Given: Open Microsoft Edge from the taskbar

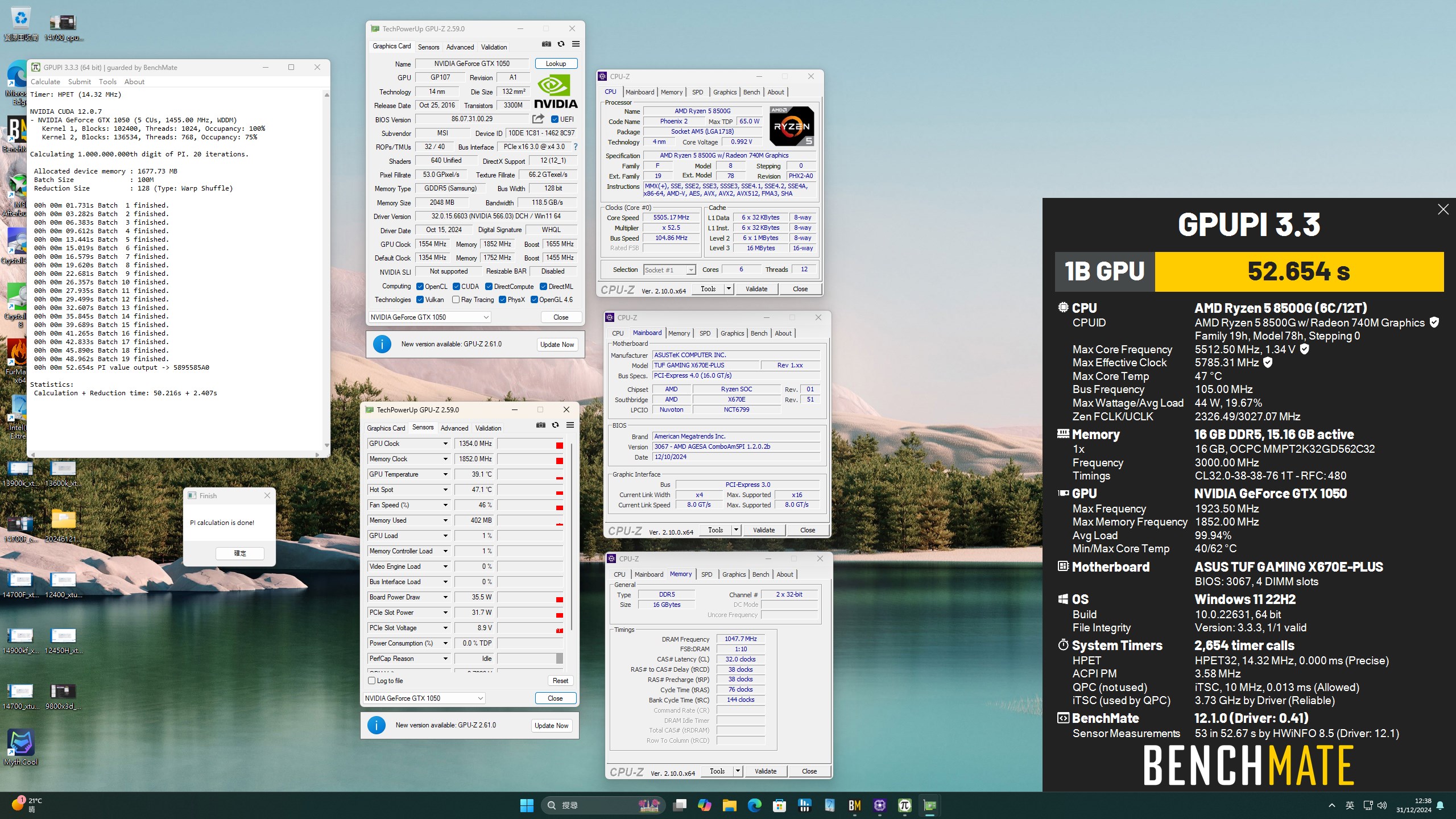Looking at the screenshot, I should click(755, 805).
